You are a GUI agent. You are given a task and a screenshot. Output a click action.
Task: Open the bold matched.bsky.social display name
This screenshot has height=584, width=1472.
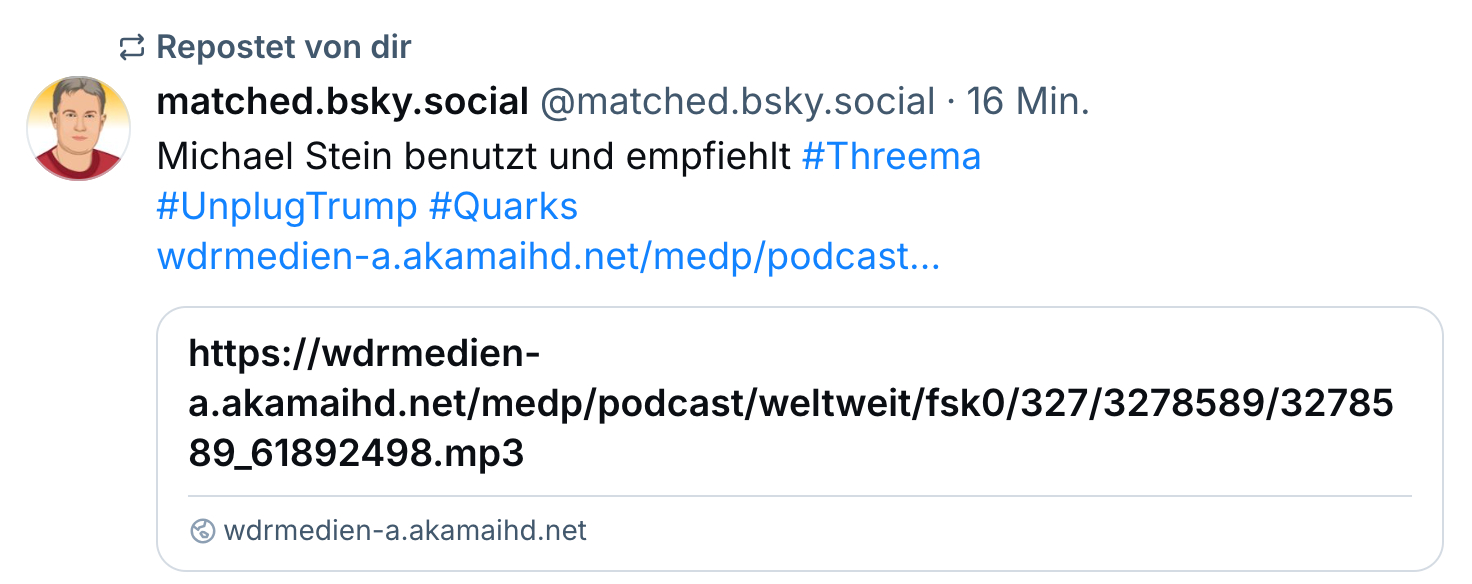pyautogui.click(x=342, y=101)
